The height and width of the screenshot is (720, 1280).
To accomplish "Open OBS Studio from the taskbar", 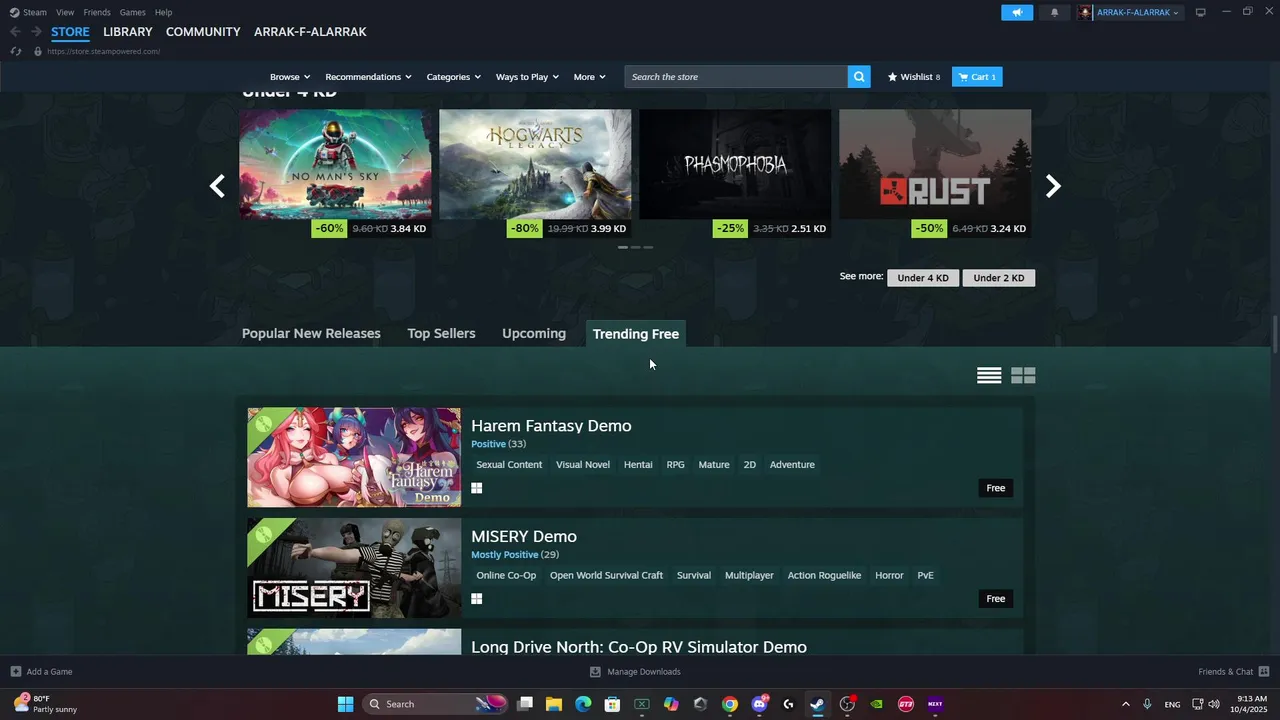I will (x=847, y=704).
